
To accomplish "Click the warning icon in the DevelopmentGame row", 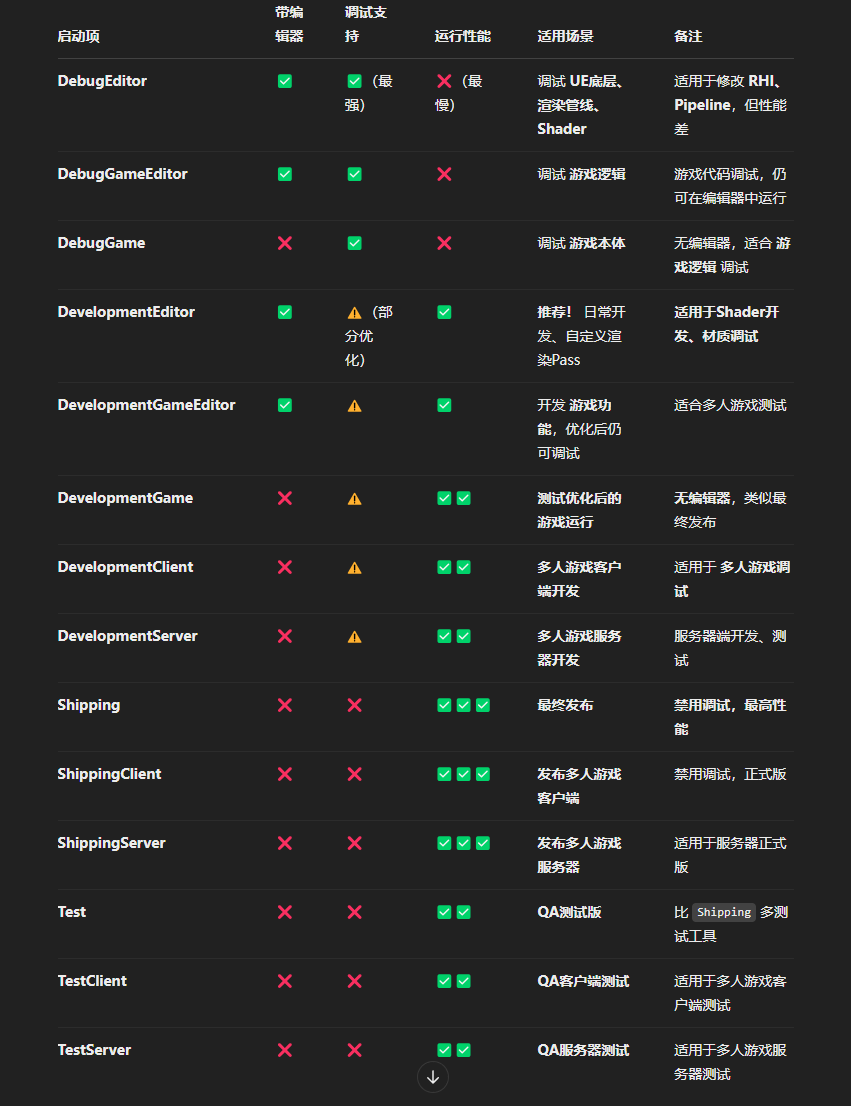I will (354, 498).
